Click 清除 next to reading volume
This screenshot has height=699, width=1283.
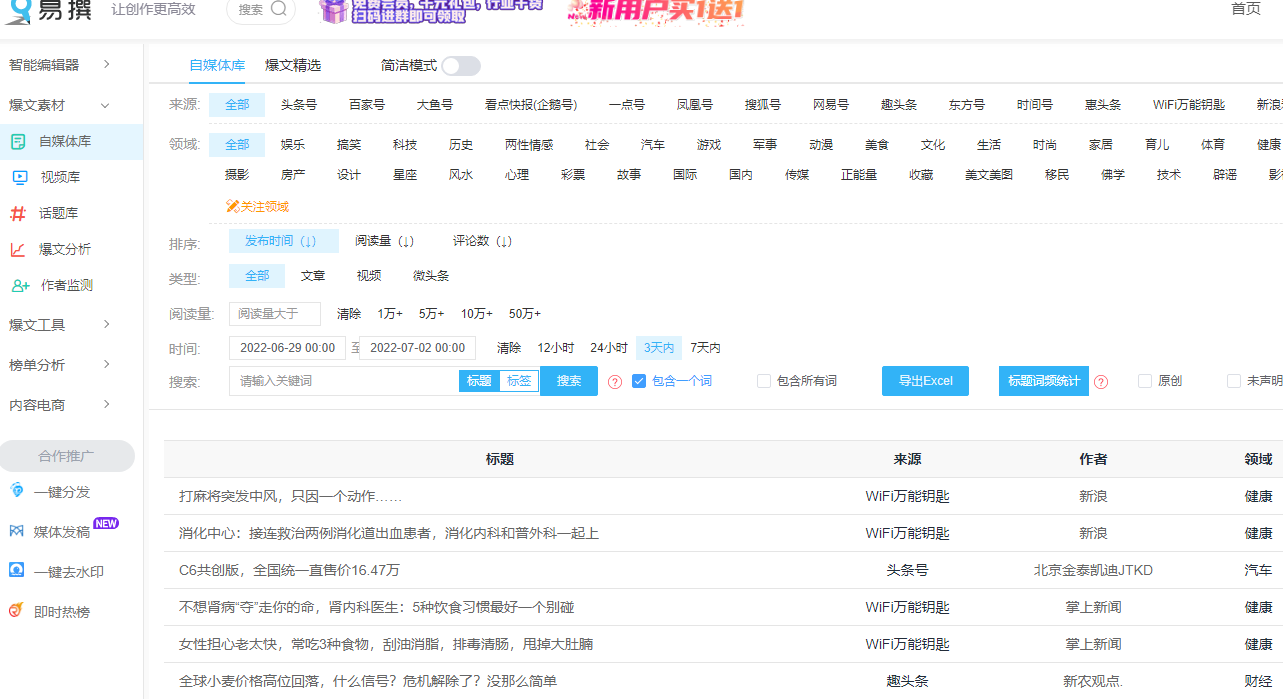tap(349, 314)
